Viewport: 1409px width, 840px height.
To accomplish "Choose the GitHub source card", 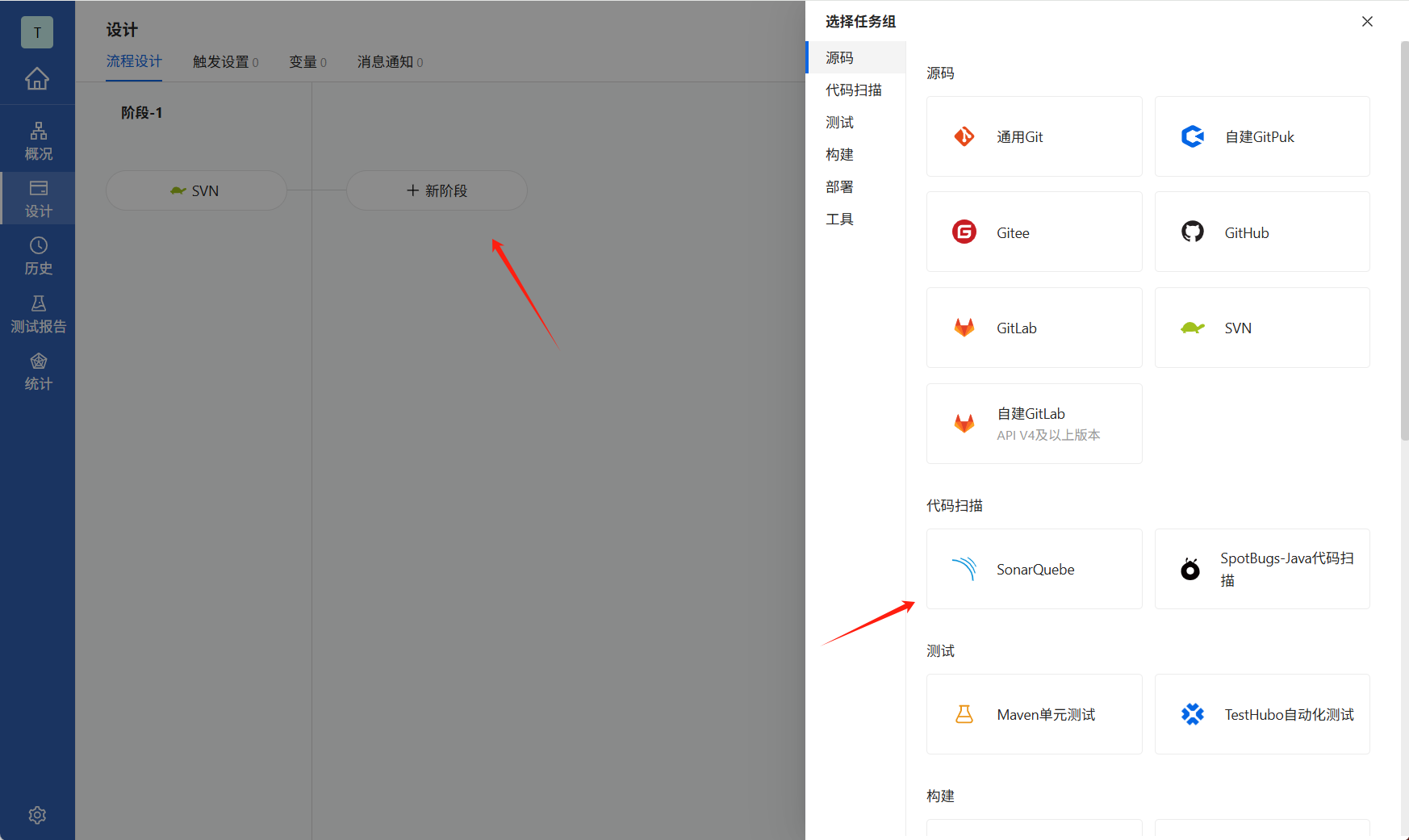I will tap(1262, 232).
